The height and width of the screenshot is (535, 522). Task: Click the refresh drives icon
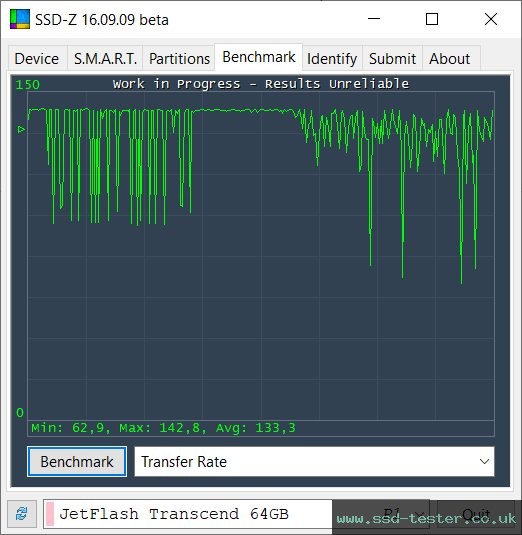click(x=22, y=514)
